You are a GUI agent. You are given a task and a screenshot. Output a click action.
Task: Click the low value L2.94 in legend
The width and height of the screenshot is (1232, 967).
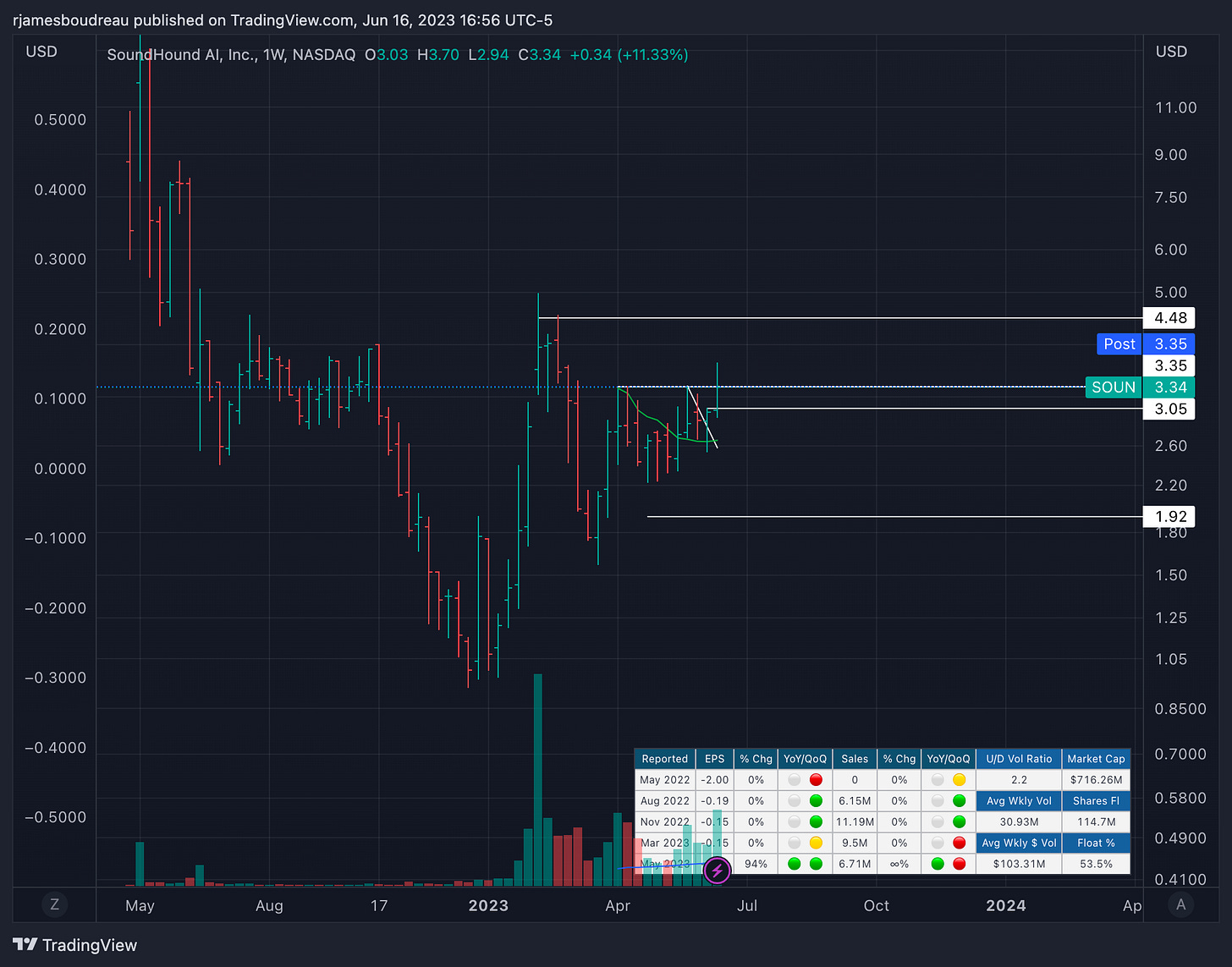coord(488,55)
